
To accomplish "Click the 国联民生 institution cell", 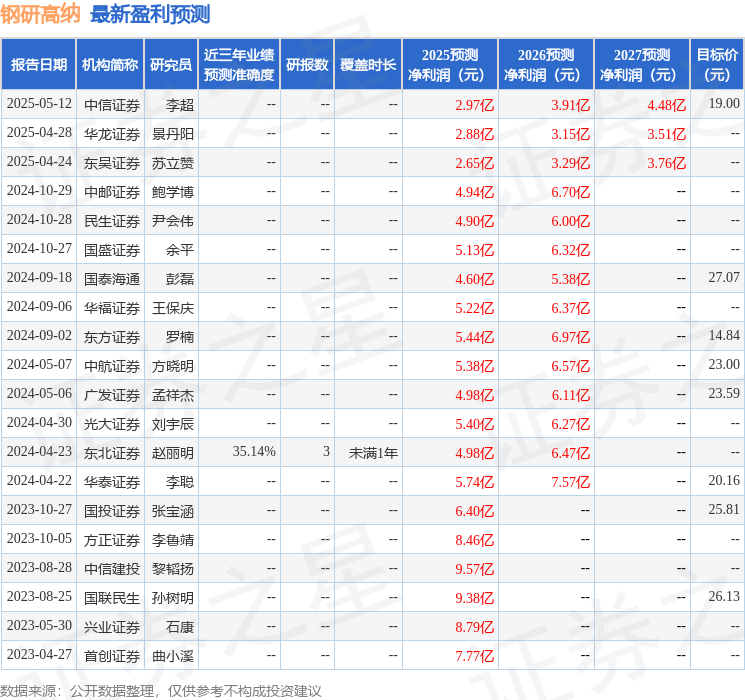I will 112,598.
